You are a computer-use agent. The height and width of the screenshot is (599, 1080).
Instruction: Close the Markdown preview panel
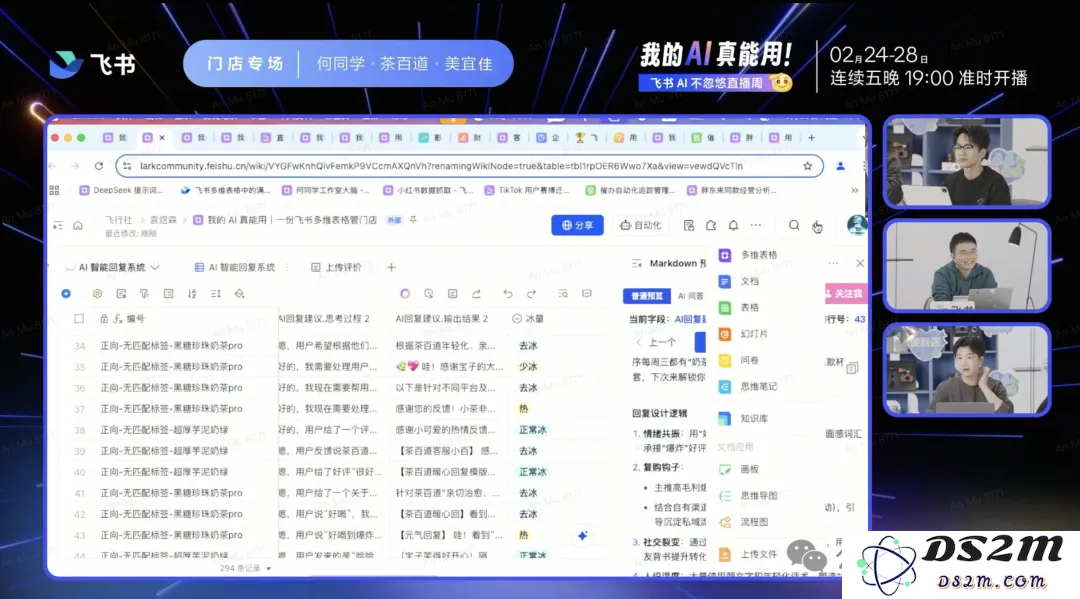[x=860, y=263]
